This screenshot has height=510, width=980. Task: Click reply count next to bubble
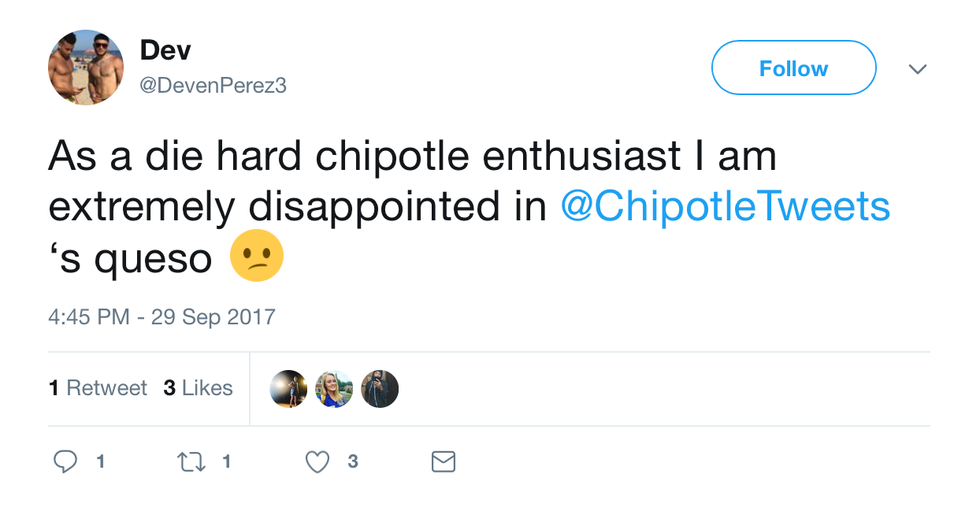100,461
